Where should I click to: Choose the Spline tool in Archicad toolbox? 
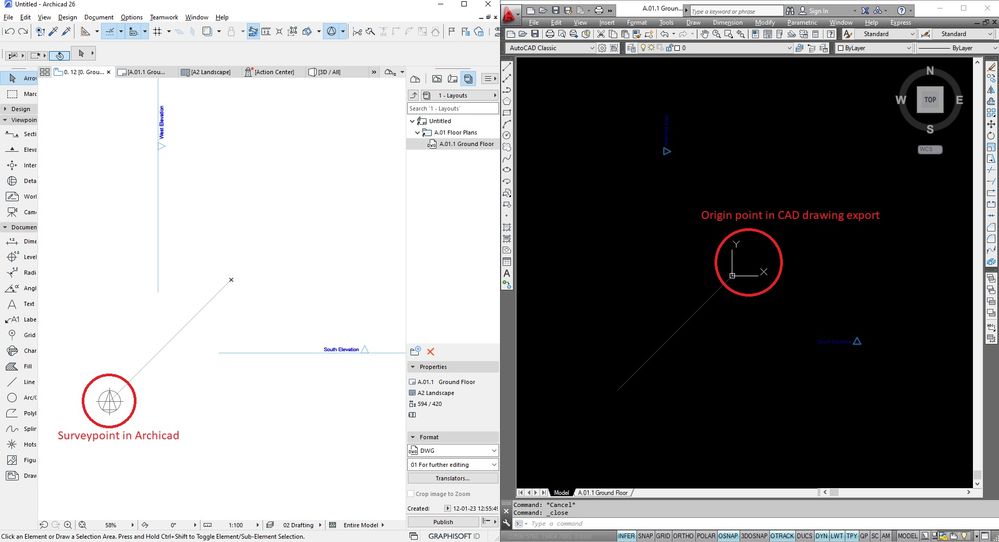click(19, 429)
